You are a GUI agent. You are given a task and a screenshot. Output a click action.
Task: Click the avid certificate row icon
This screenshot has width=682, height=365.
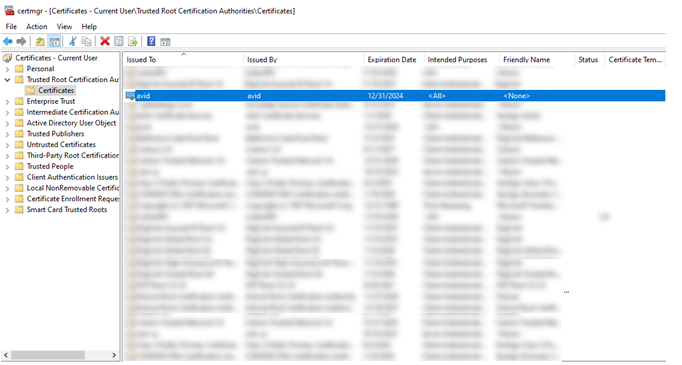[x=130, y=96]
